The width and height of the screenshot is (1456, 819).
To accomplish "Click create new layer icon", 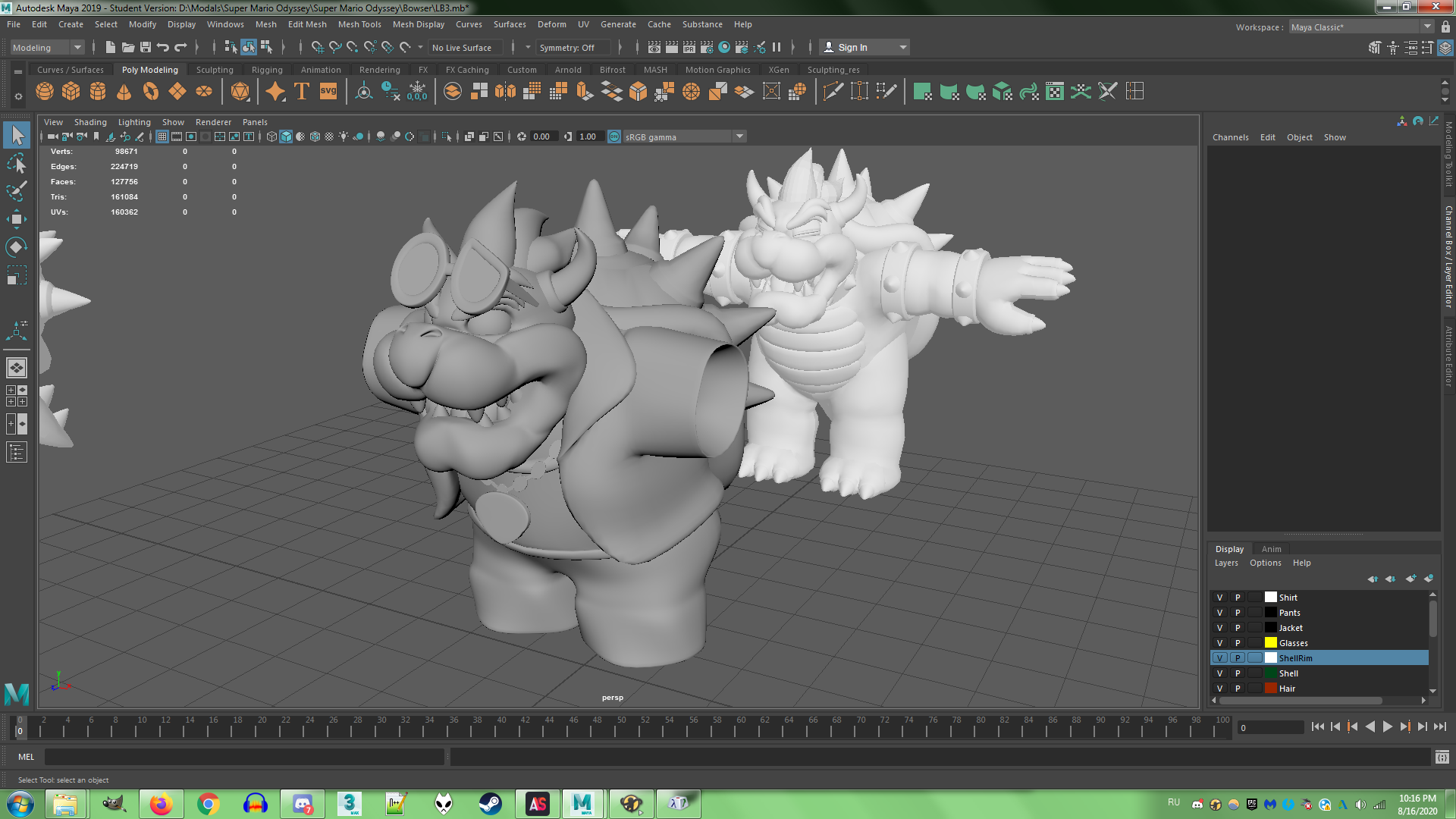I will click(1410, 579).
